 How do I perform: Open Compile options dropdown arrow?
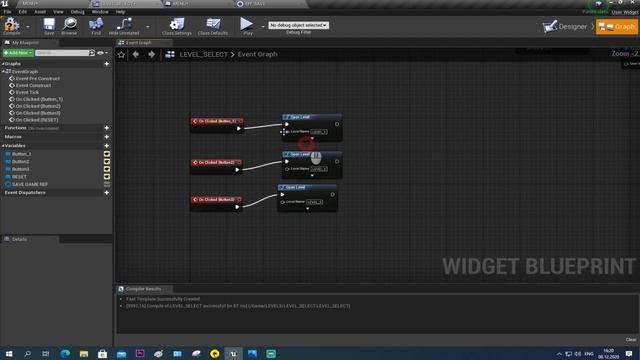(x=28, y=27)
